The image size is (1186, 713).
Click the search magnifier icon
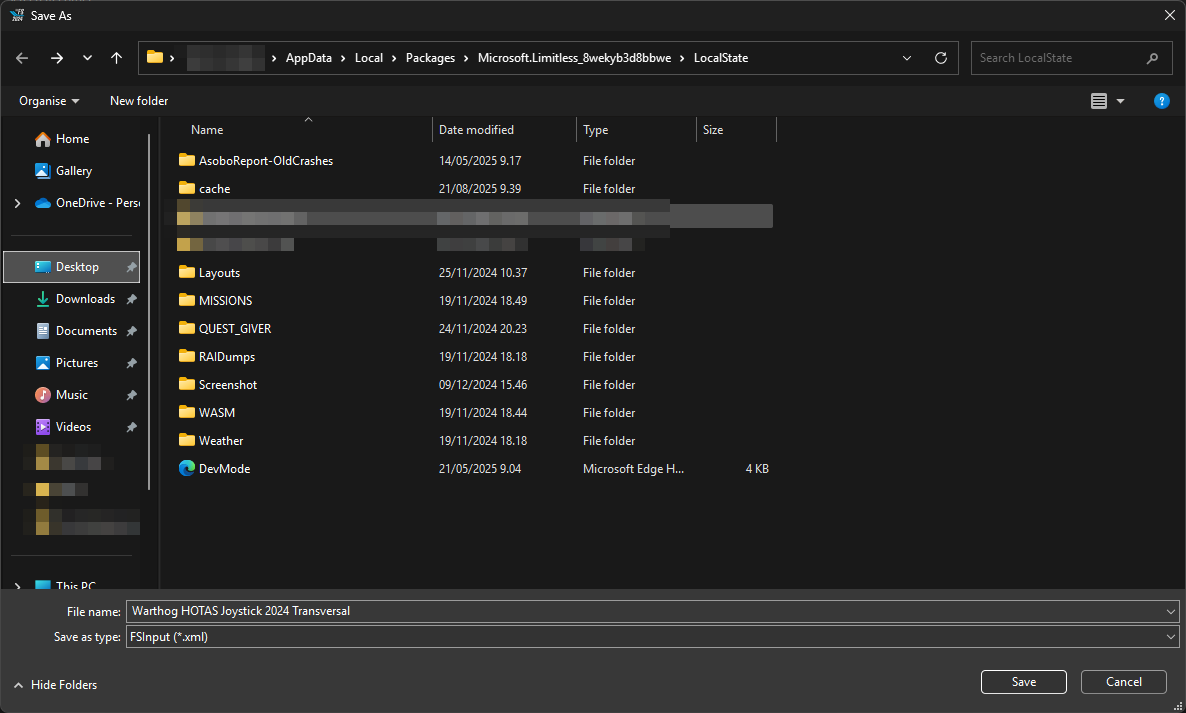coord(1153,58)
